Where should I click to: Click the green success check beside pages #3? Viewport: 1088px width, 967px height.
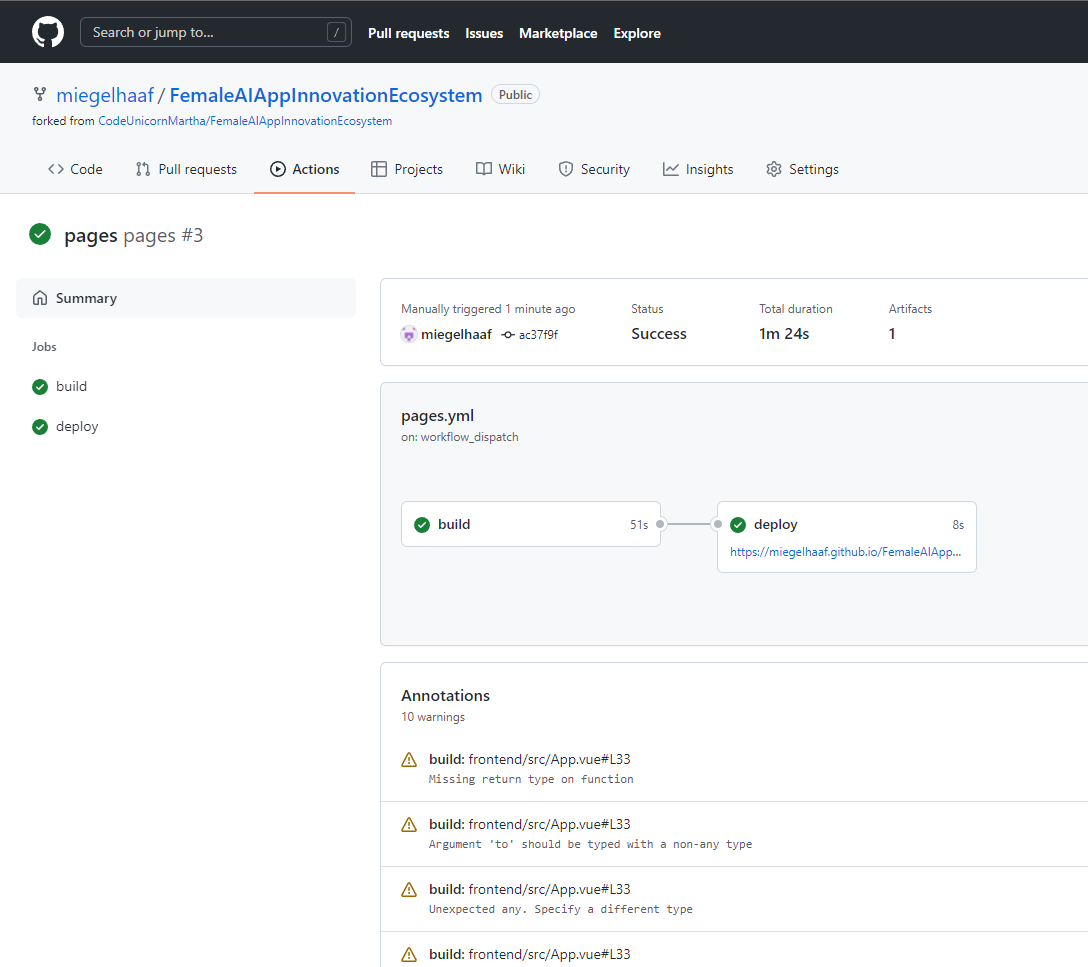[x=40, y=234]
